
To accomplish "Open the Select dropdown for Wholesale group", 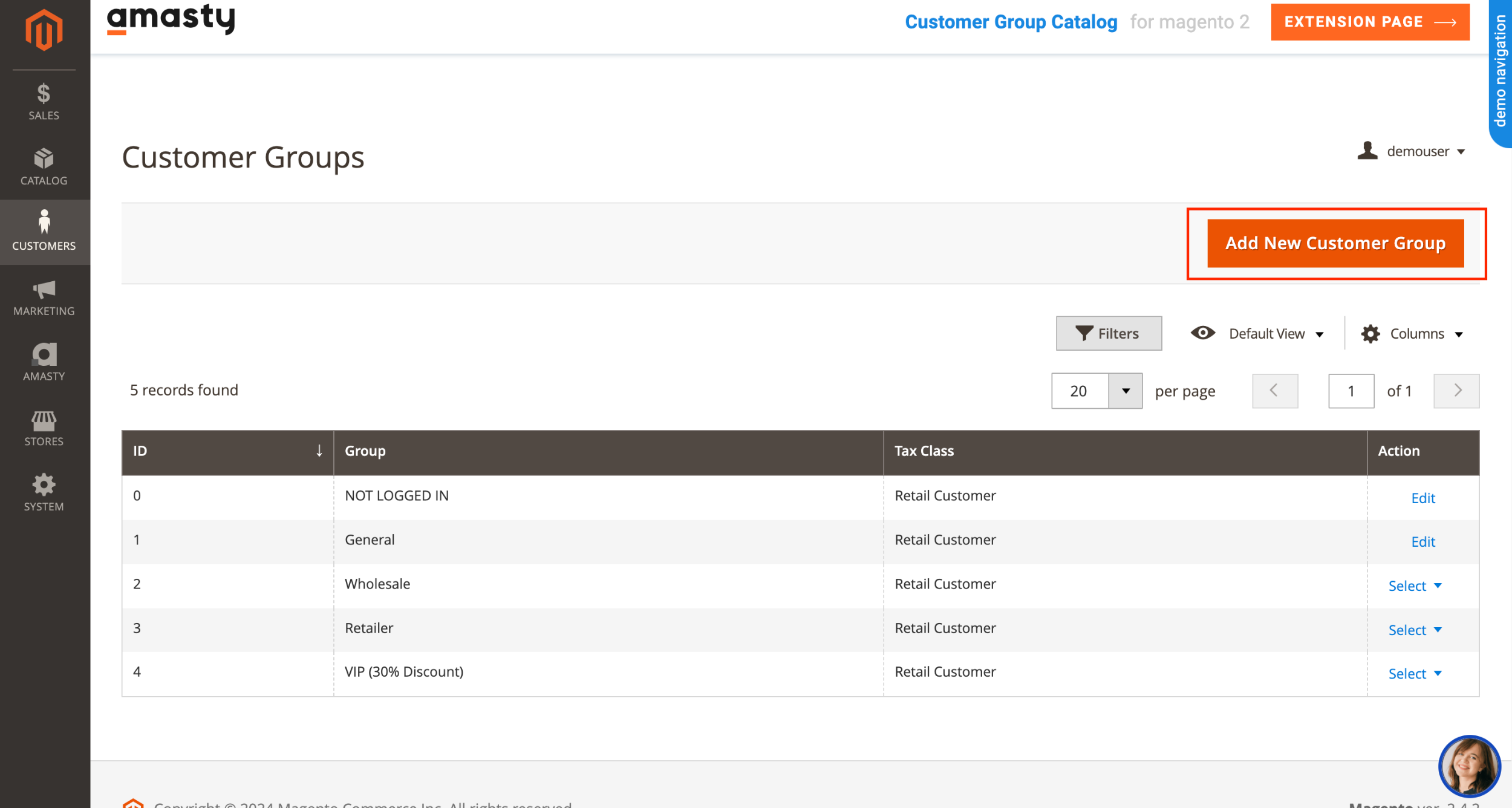I will point(1414,585).
